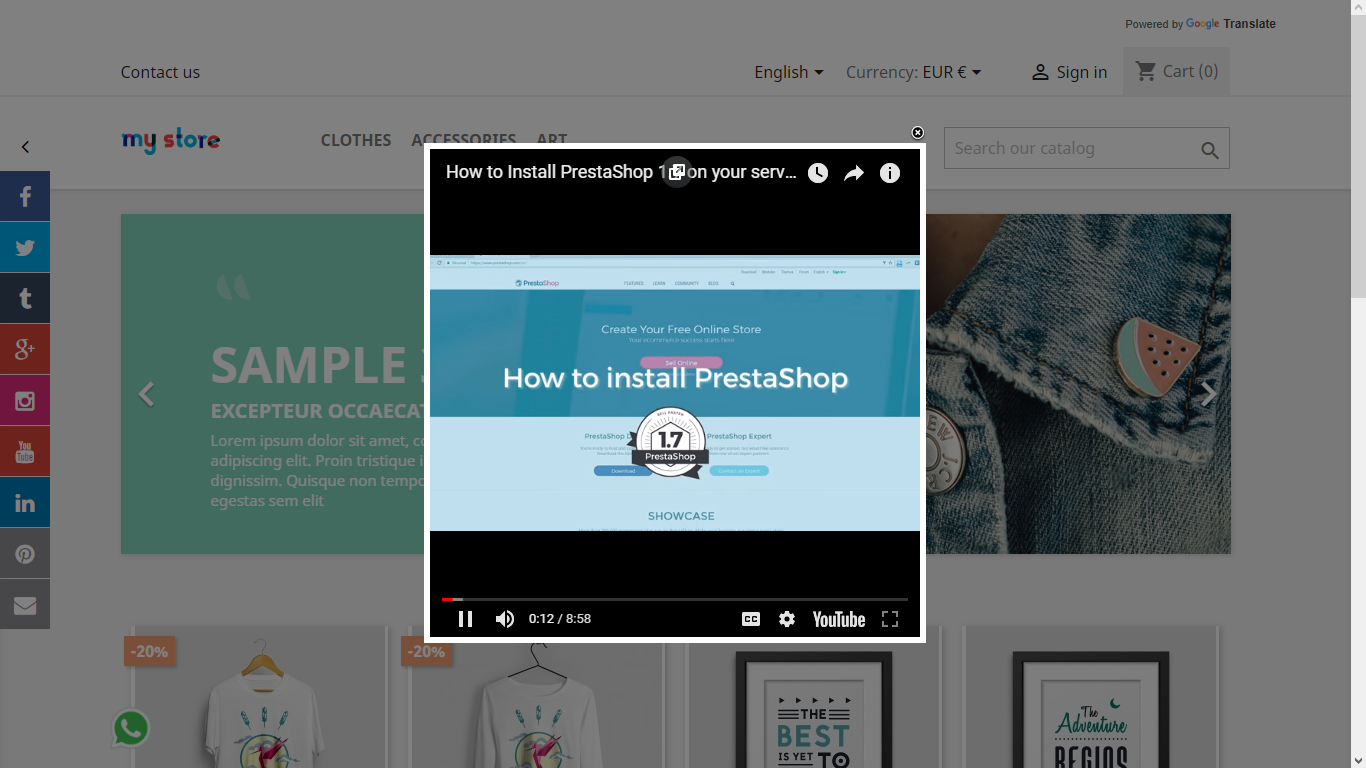
Task: Add video to Watch Later
Action: tap(818, 173)
